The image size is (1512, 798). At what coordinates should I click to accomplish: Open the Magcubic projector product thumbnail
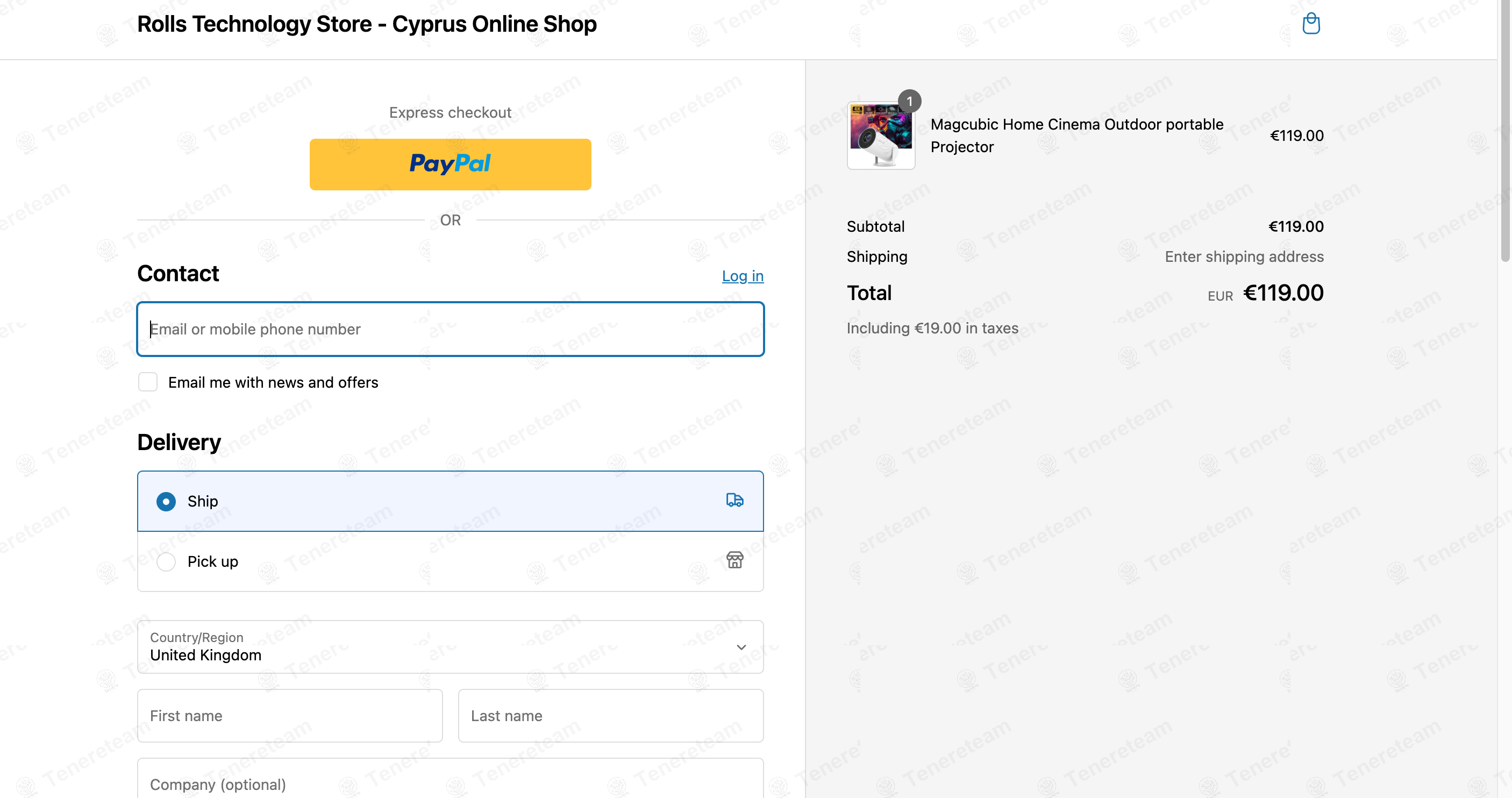click(880, 136)
